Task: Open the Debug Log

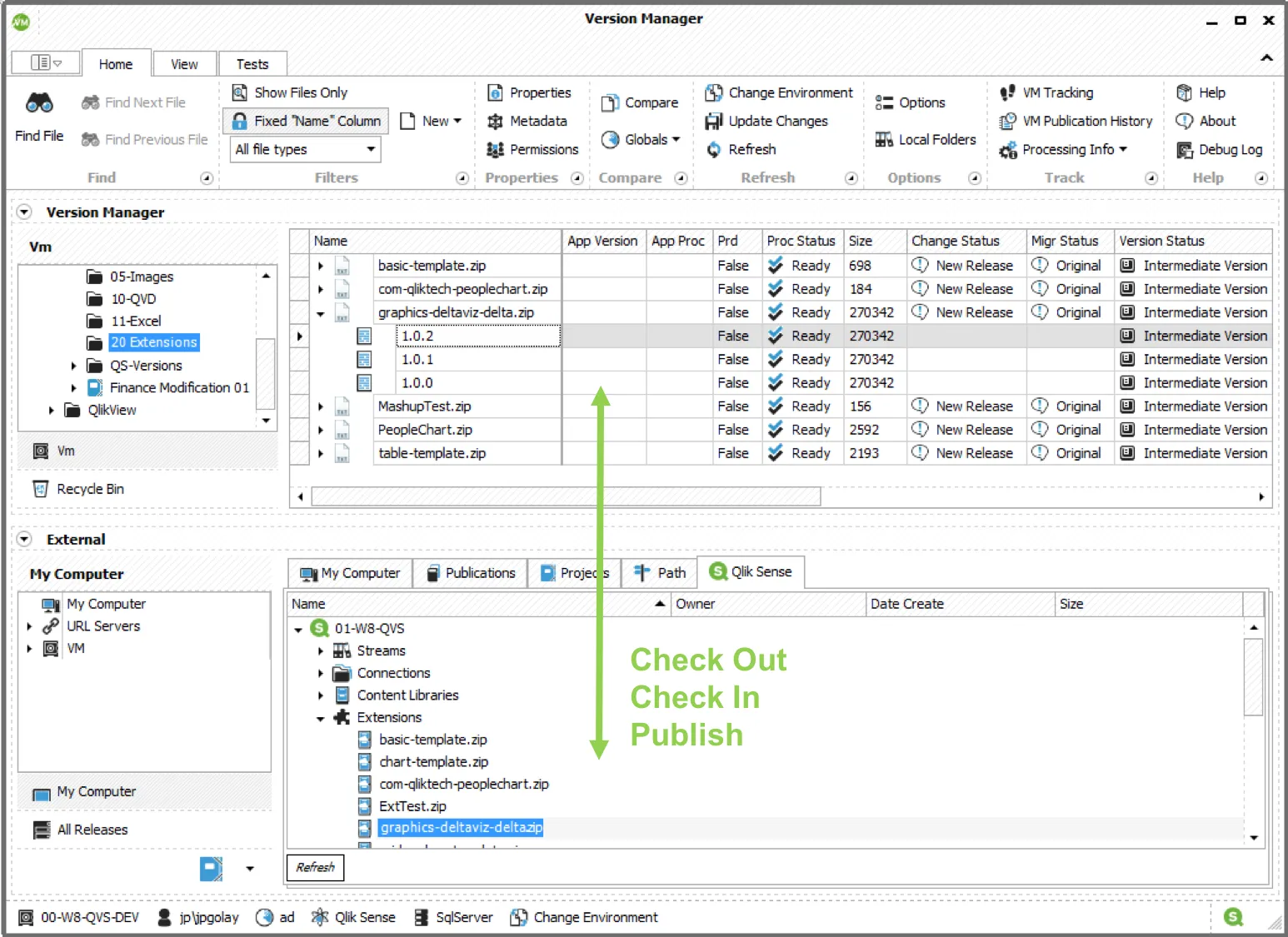Action: click(x=1219, y=149)
